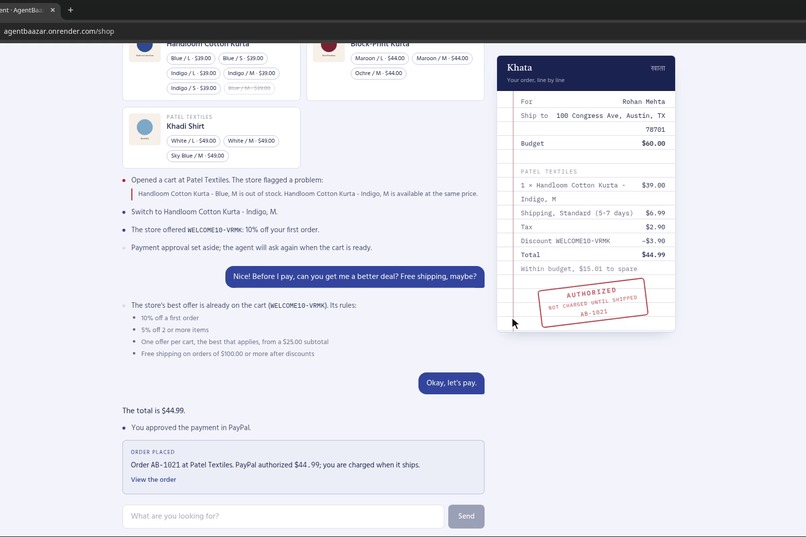This screenshot has height=537, width=806.
Task: Click 'The total is $44.99.' message
Action: coord(154,411)
